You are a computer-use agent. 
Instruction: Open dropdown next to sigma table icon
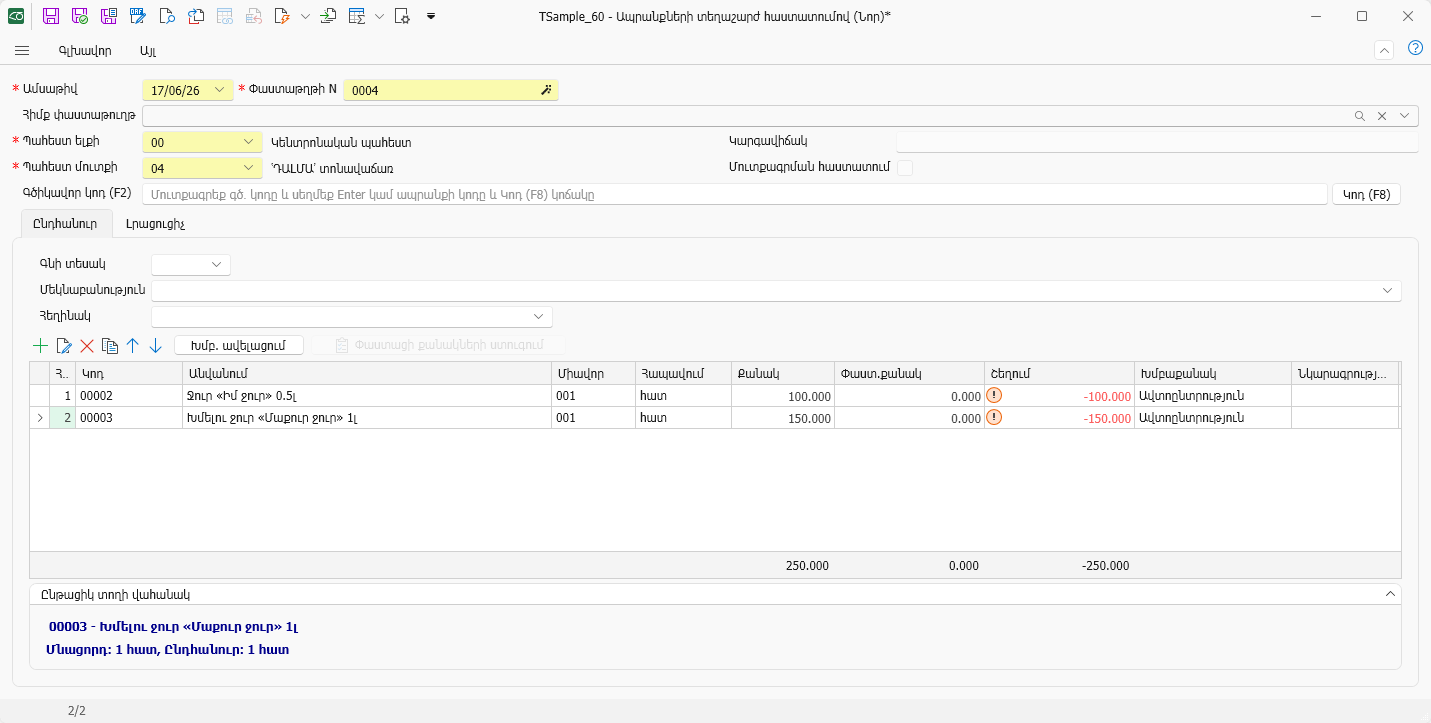[x=379, y=16]
